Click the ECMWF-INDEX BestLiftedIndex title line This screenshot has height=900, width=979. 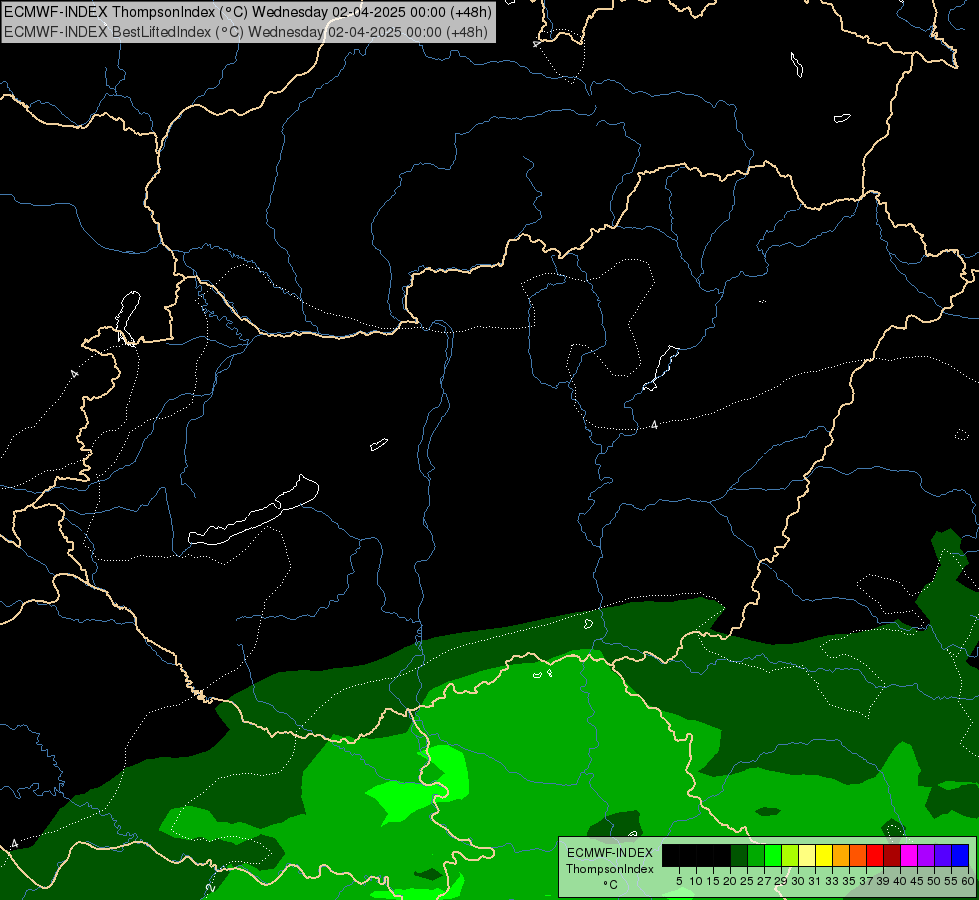[245, 32]
